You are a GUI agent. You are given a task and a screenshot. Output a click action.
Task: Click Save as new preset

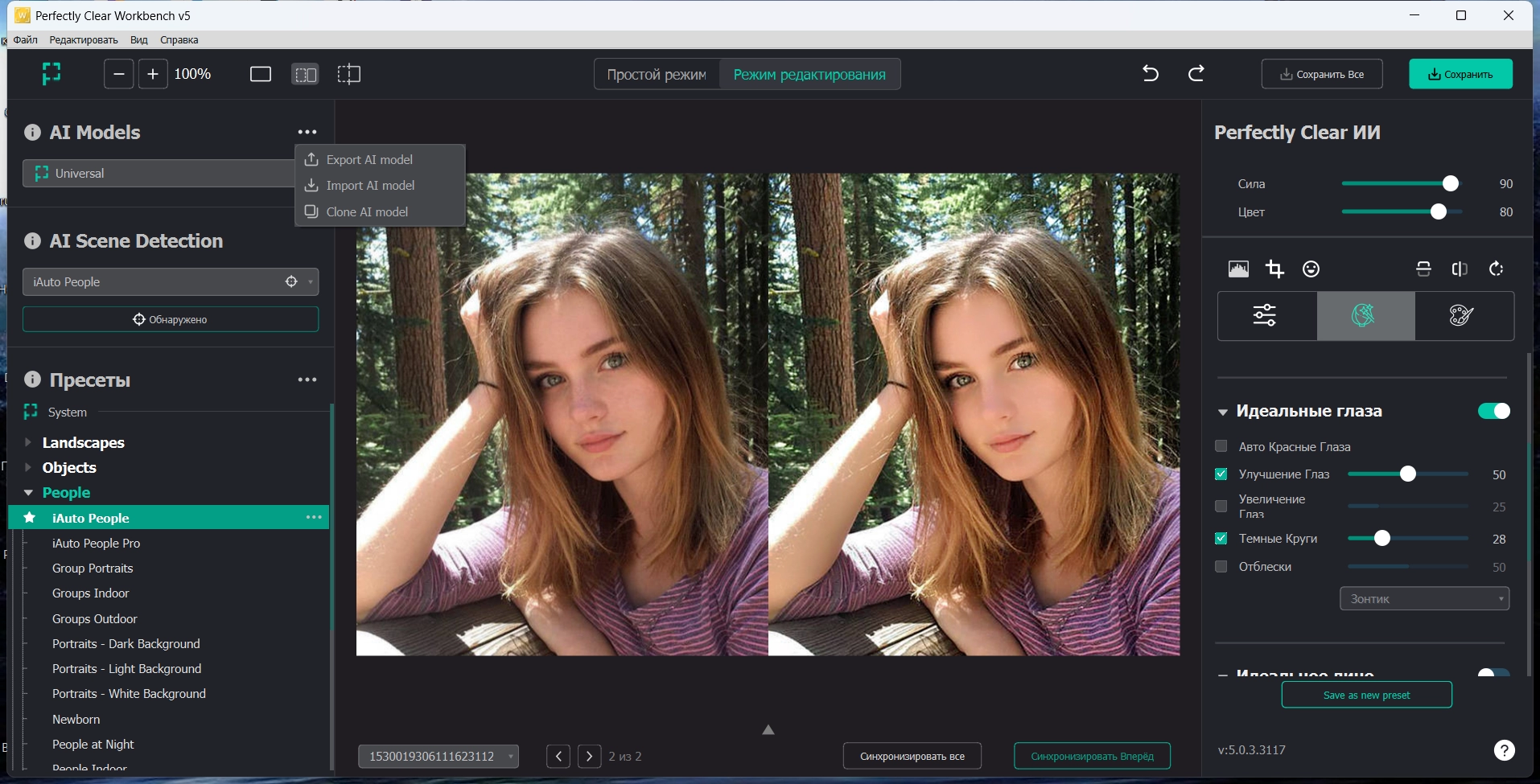[1366, 696]
